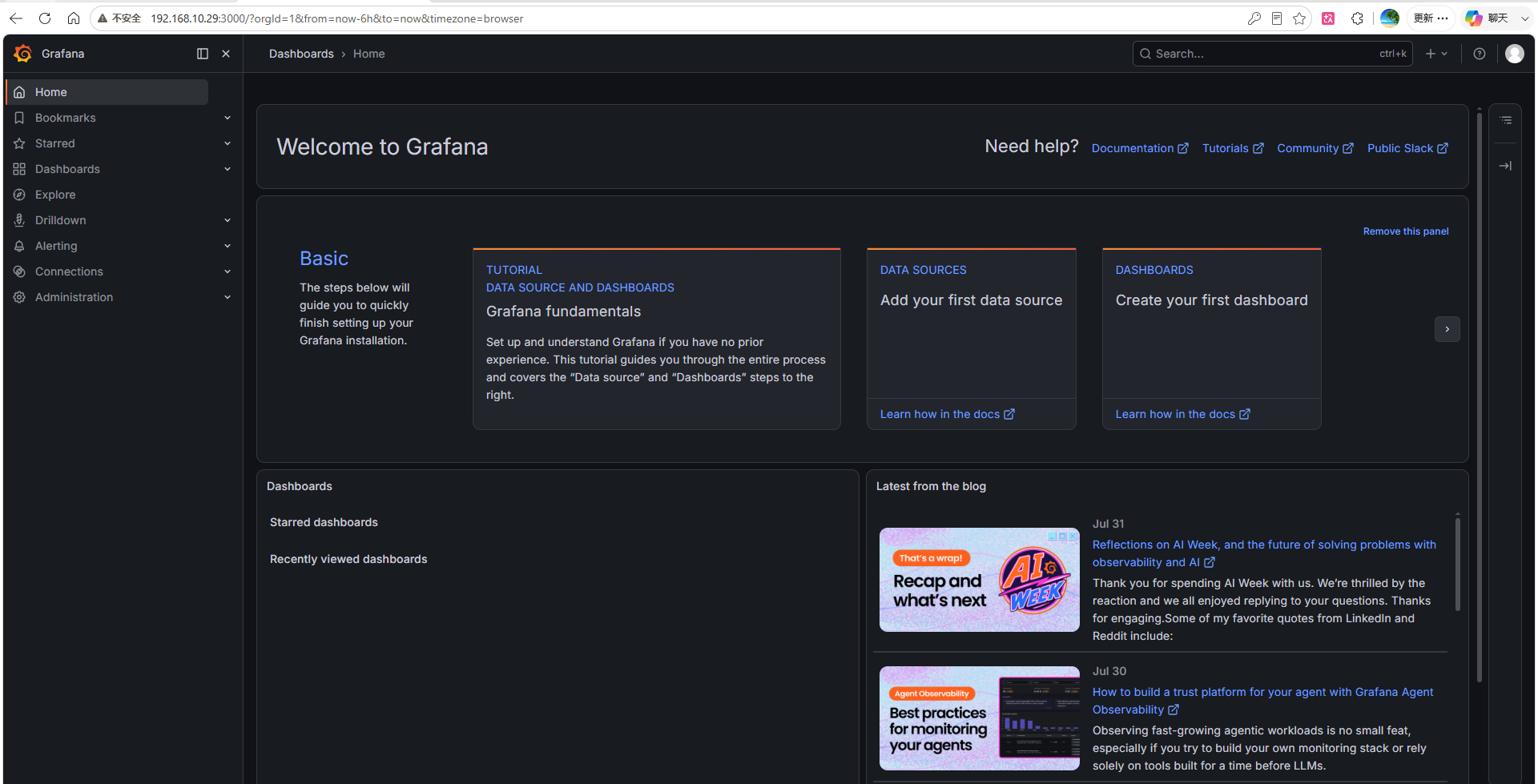Image resolution: width=1538 pixels, height=784 pixels.
Task: Select Home in the sidebar menu
Action: pyautogui.click(x=107, y=92)
